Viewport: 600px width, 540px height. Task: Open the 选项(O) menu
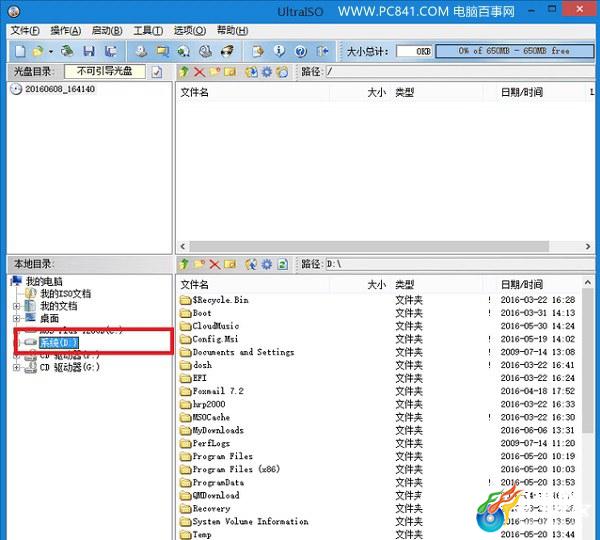[190, 31]
